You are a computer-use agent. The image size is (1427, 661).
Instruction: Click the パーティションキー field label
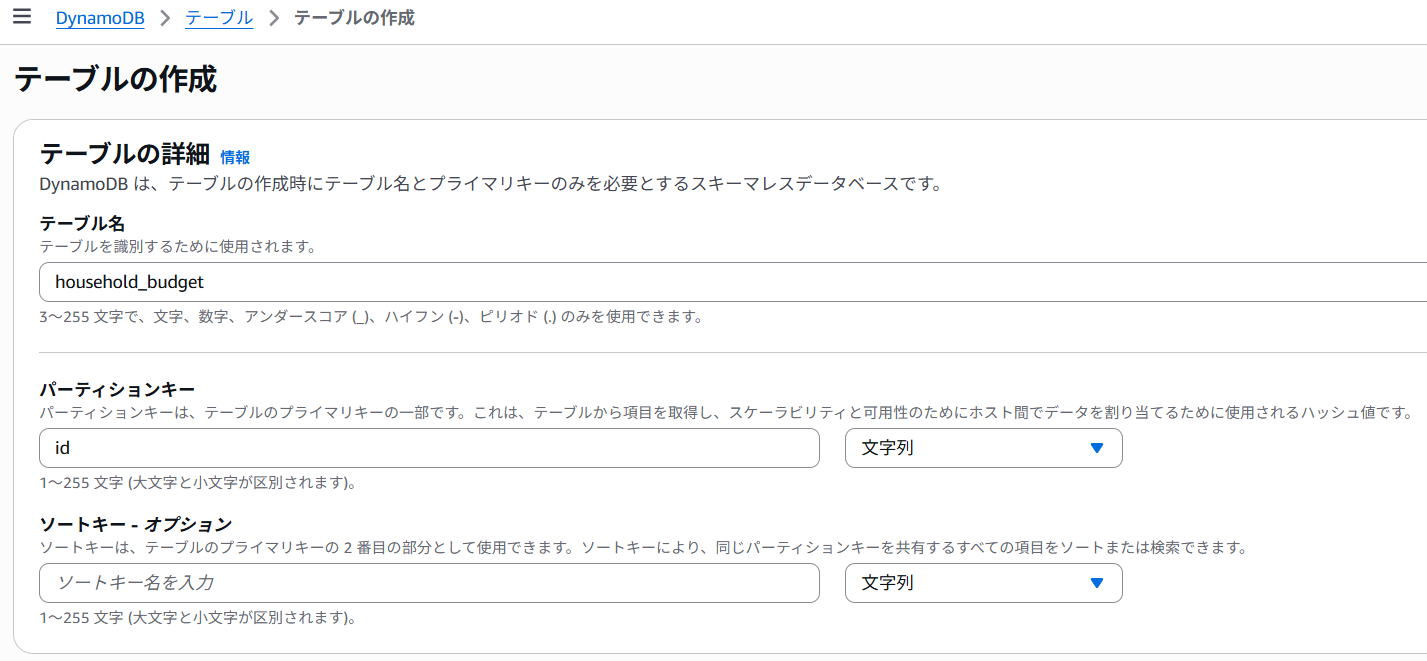pos(117,389)
